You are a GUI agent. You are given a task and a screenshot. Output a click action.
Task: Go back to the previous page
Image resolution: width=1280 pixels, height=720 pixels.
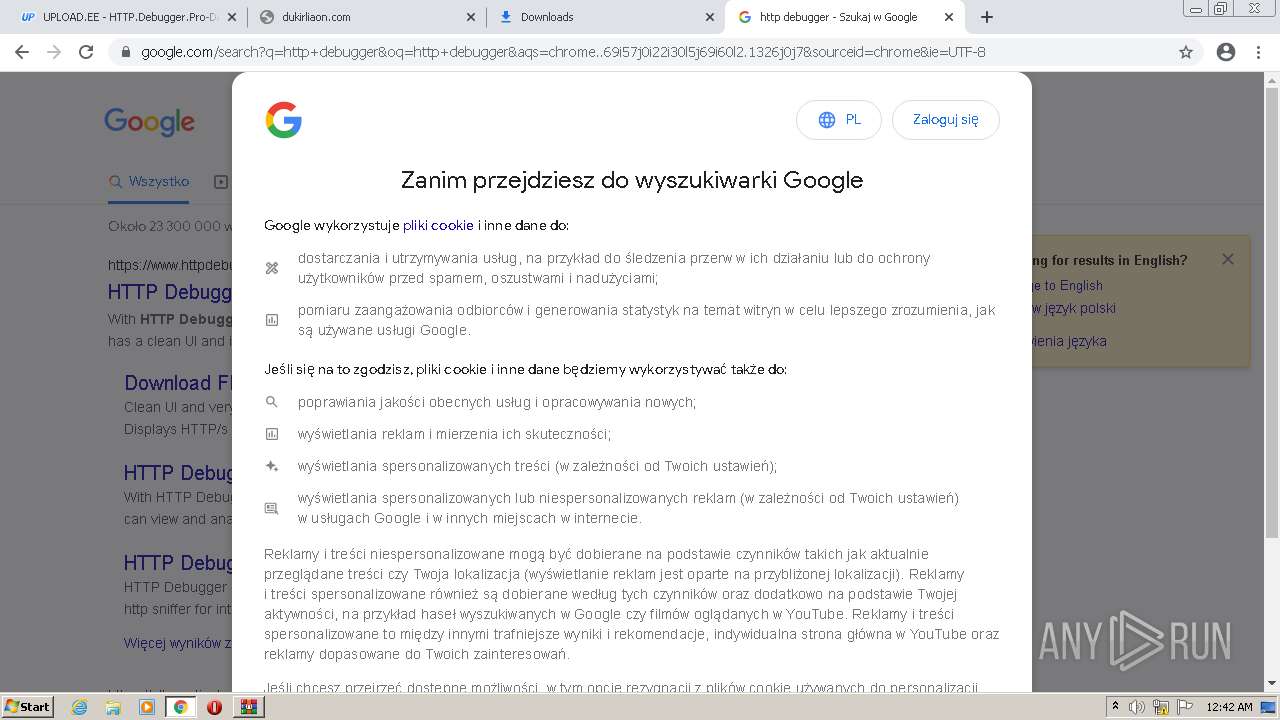click(x=22, y=52)
